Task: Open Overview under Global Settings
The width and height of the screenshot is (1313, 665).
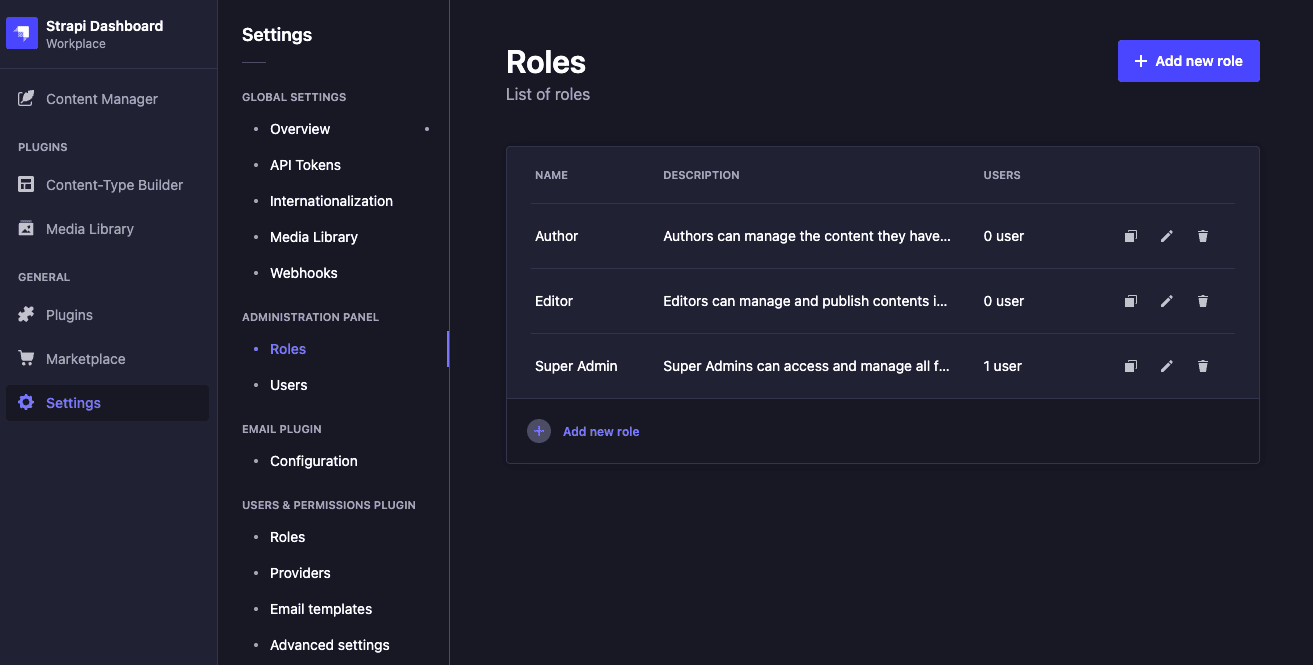Action: pos(300,129)
